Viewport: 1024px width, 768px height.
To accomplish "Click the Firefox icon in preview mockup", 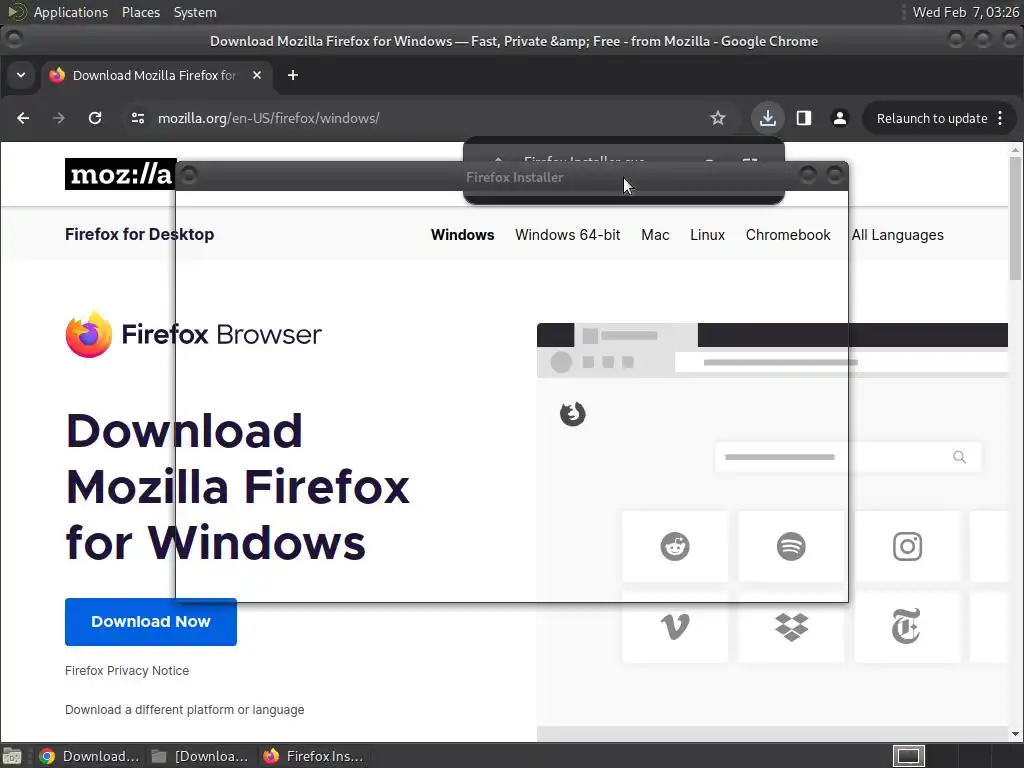I will [573, 414].
